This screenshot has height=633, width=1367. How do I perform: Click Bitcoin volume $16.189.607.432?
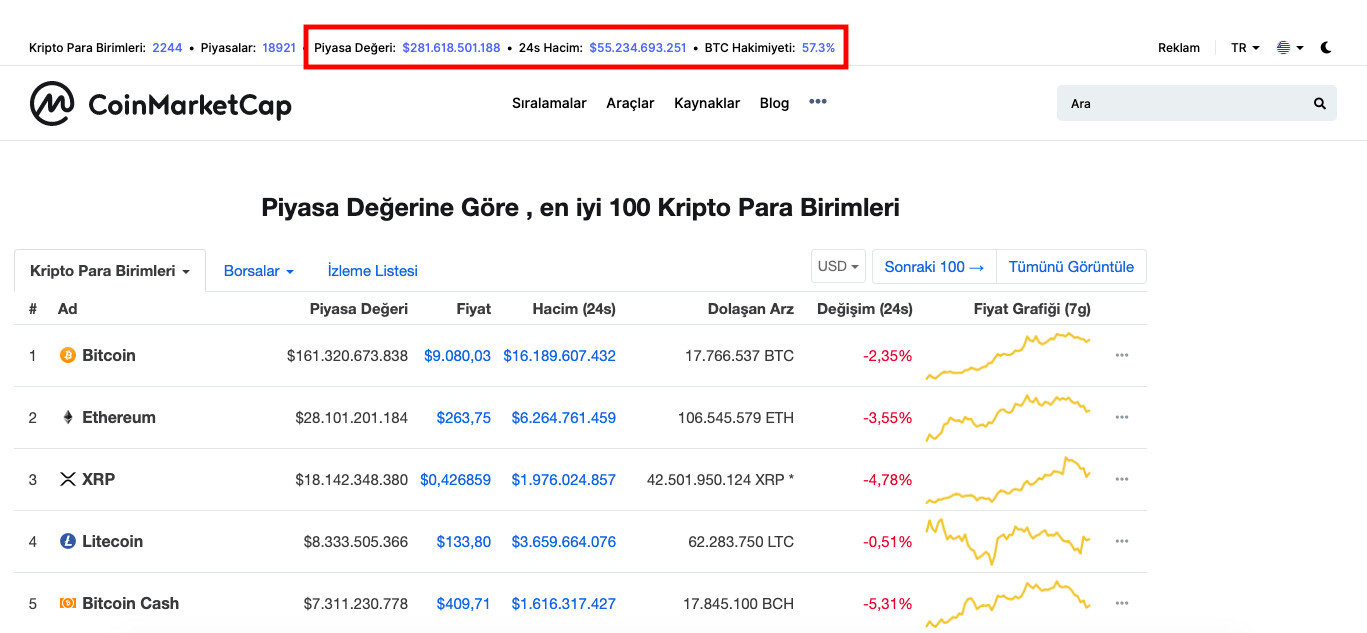(x=560, y=355)
